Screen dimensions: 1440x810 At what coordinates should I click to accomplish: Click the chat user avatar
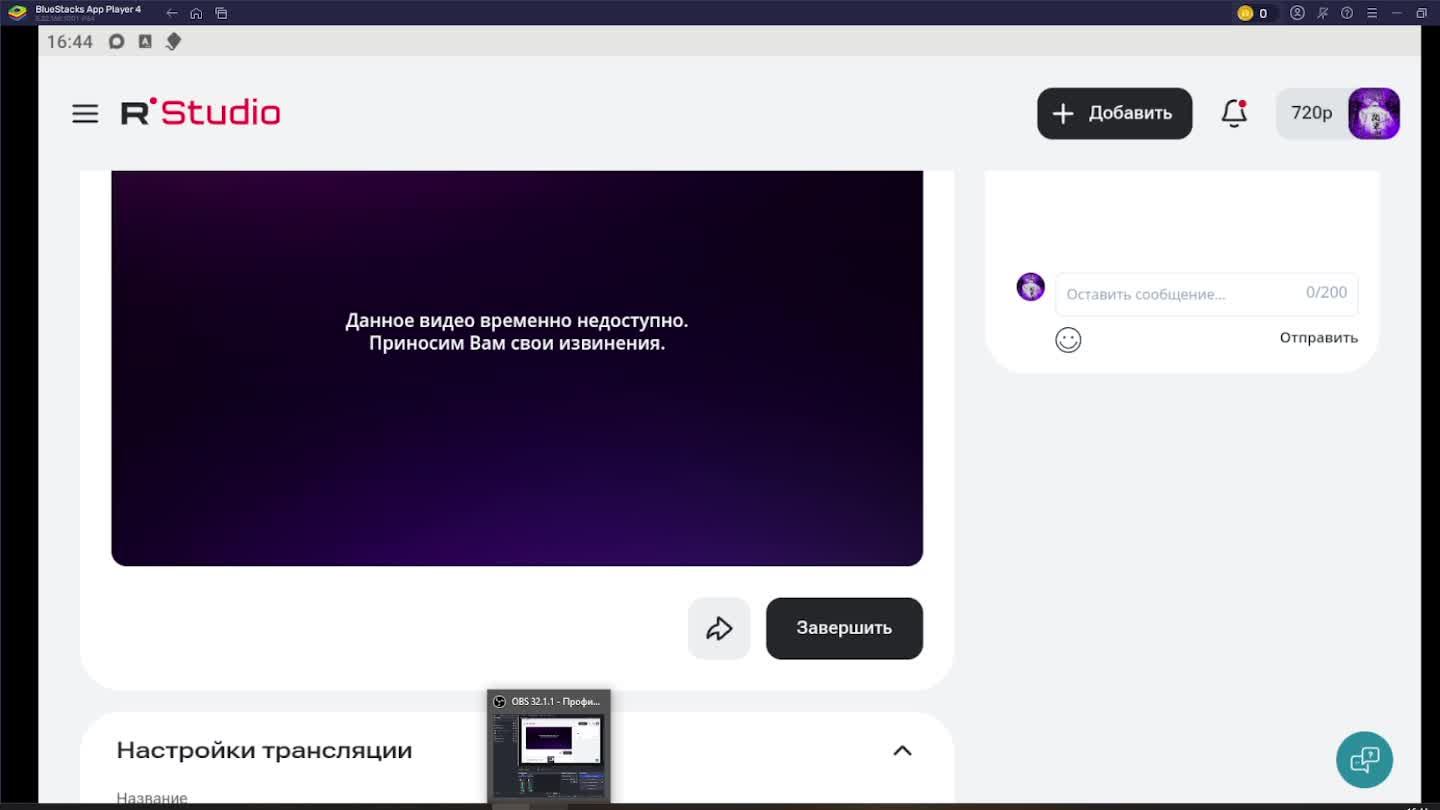[1030, 287]
